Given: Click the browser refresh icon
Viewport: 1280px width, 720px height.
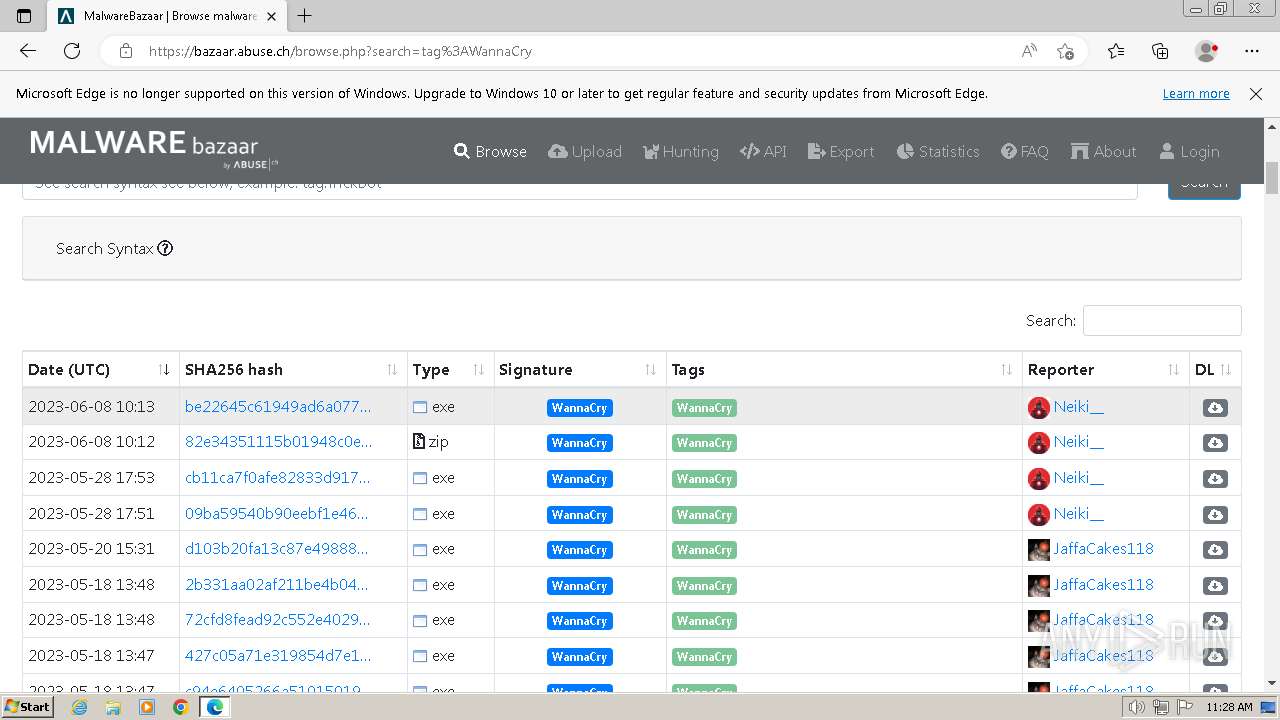Looking at the screenshot, I should (72, 51).
